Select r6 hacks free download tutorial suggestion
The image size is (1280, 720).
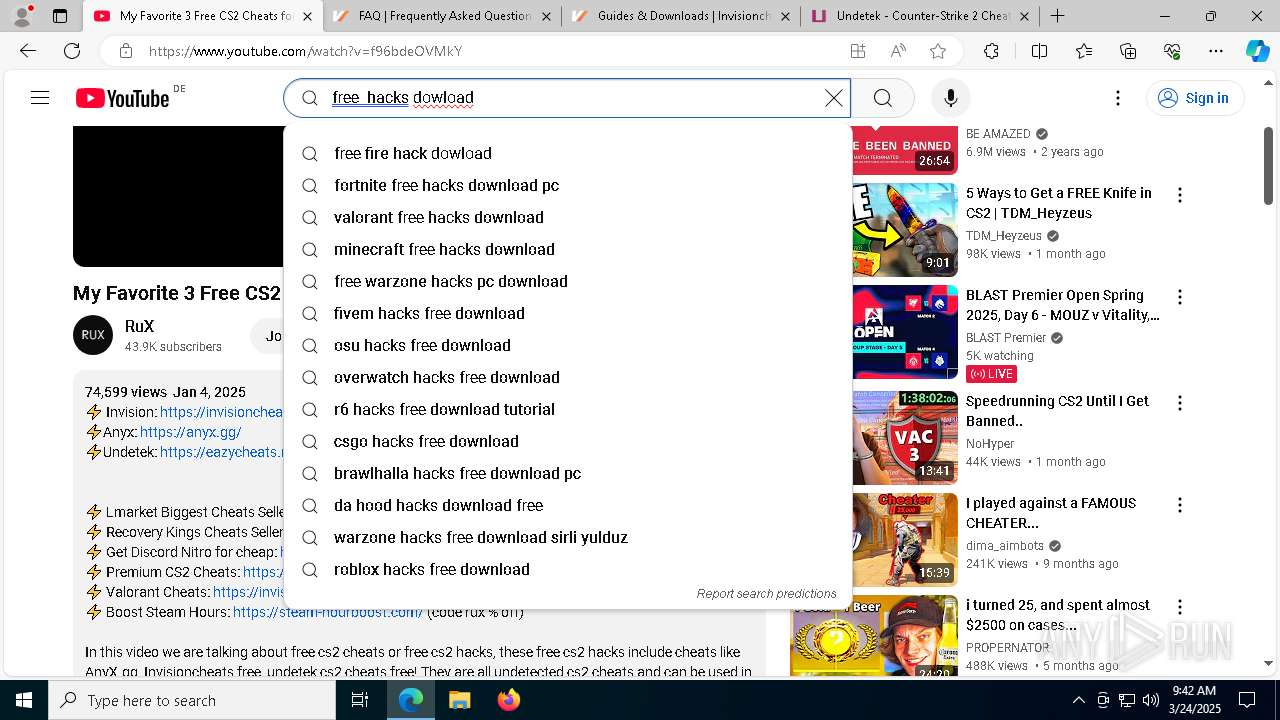click(x=567, y=409)
